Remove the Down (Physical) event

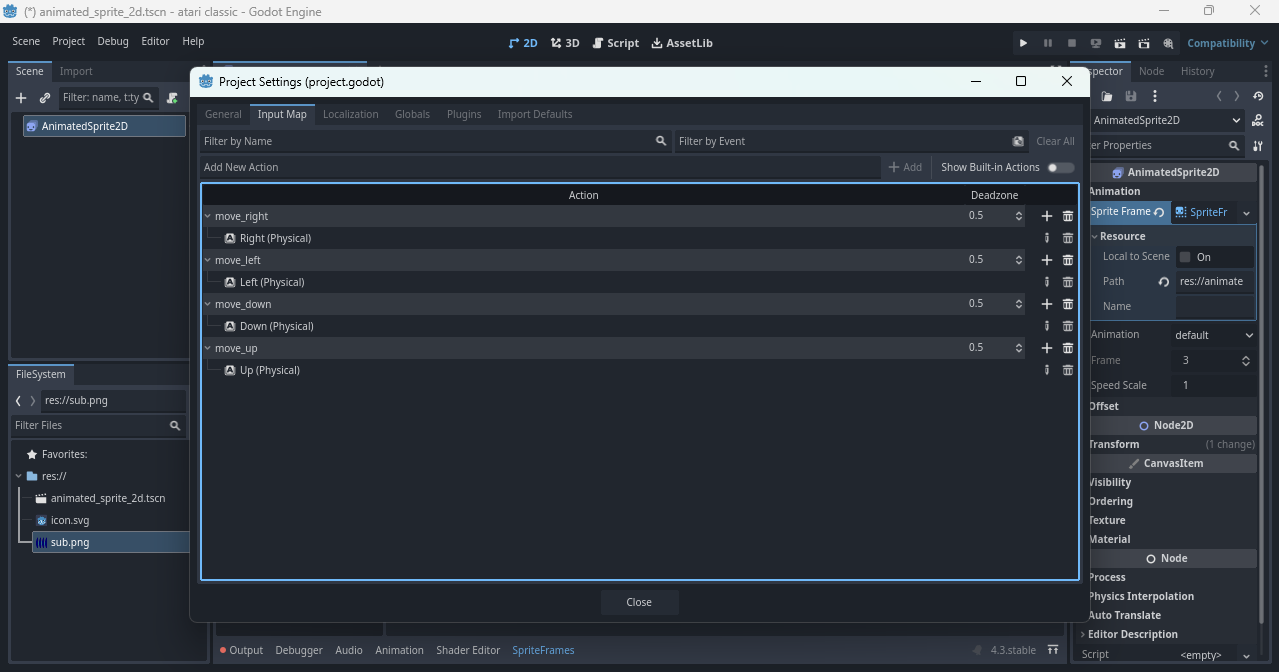[x=1068, y=326]
